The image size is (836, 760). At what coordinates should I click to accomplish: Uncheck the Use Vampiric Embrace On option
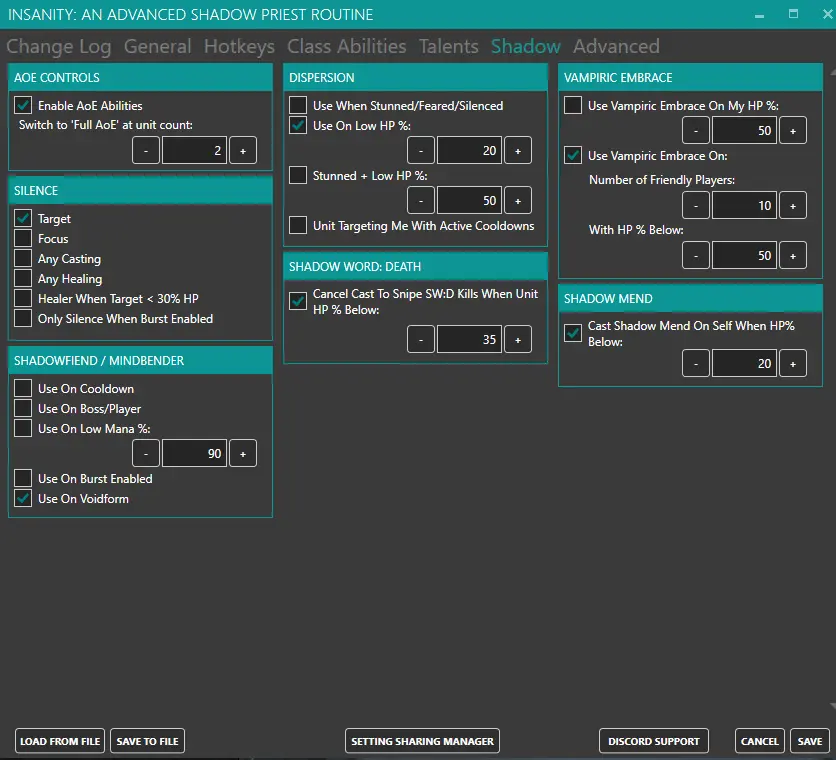coord(573,155)
